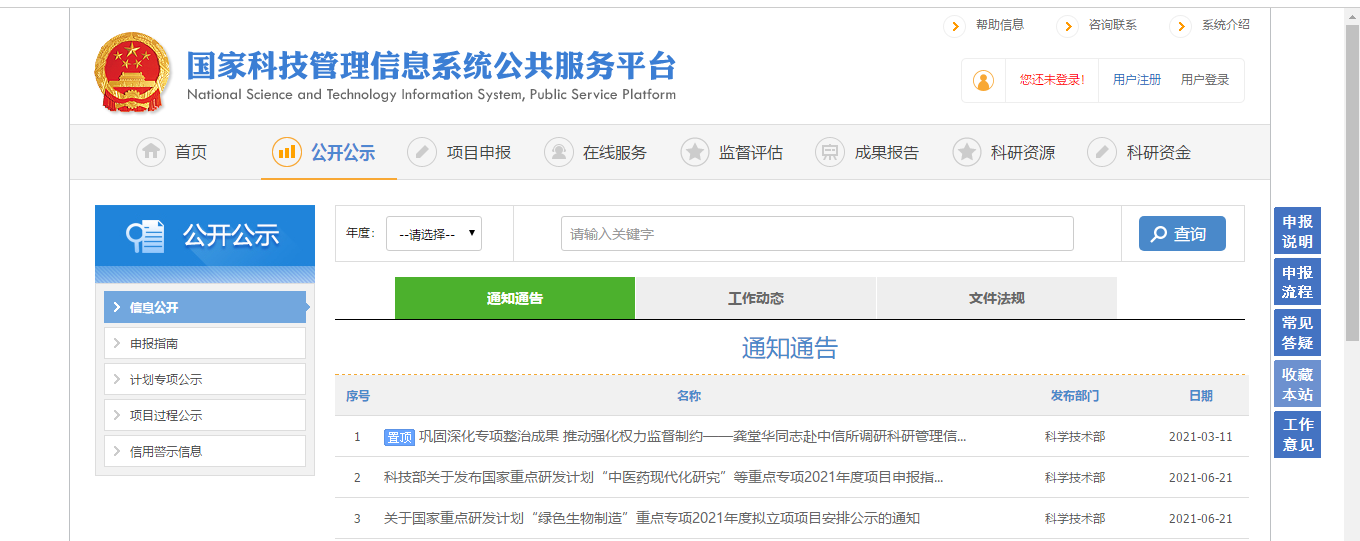Click the 公开公示 sidebar header icon

pyautogui.click(x=145, y=235)
